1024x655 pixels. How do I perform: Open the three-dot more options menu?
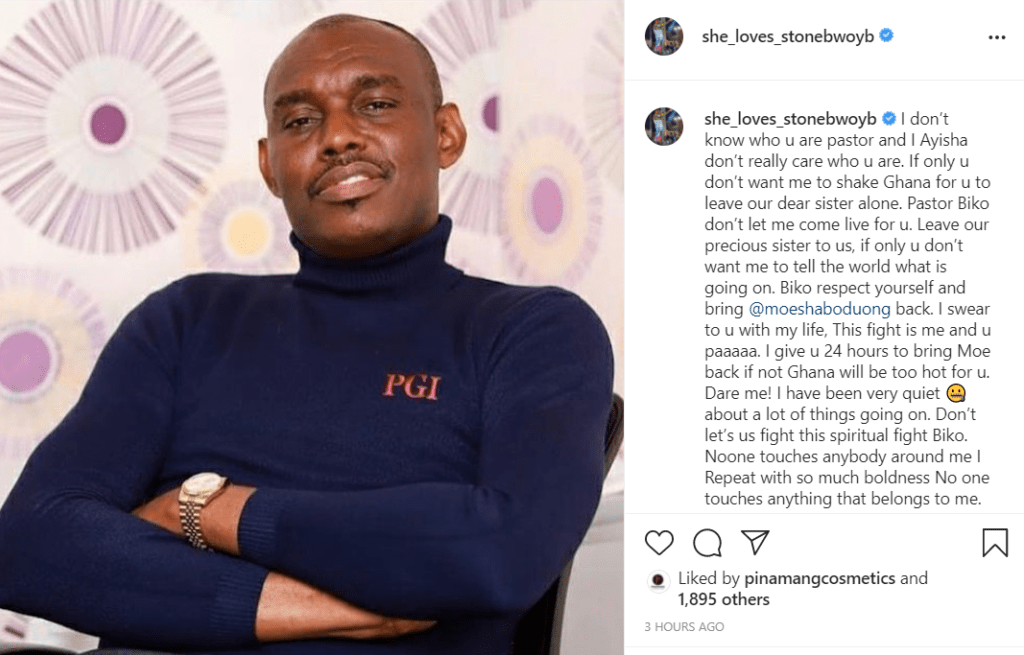[x=997, y=37]
